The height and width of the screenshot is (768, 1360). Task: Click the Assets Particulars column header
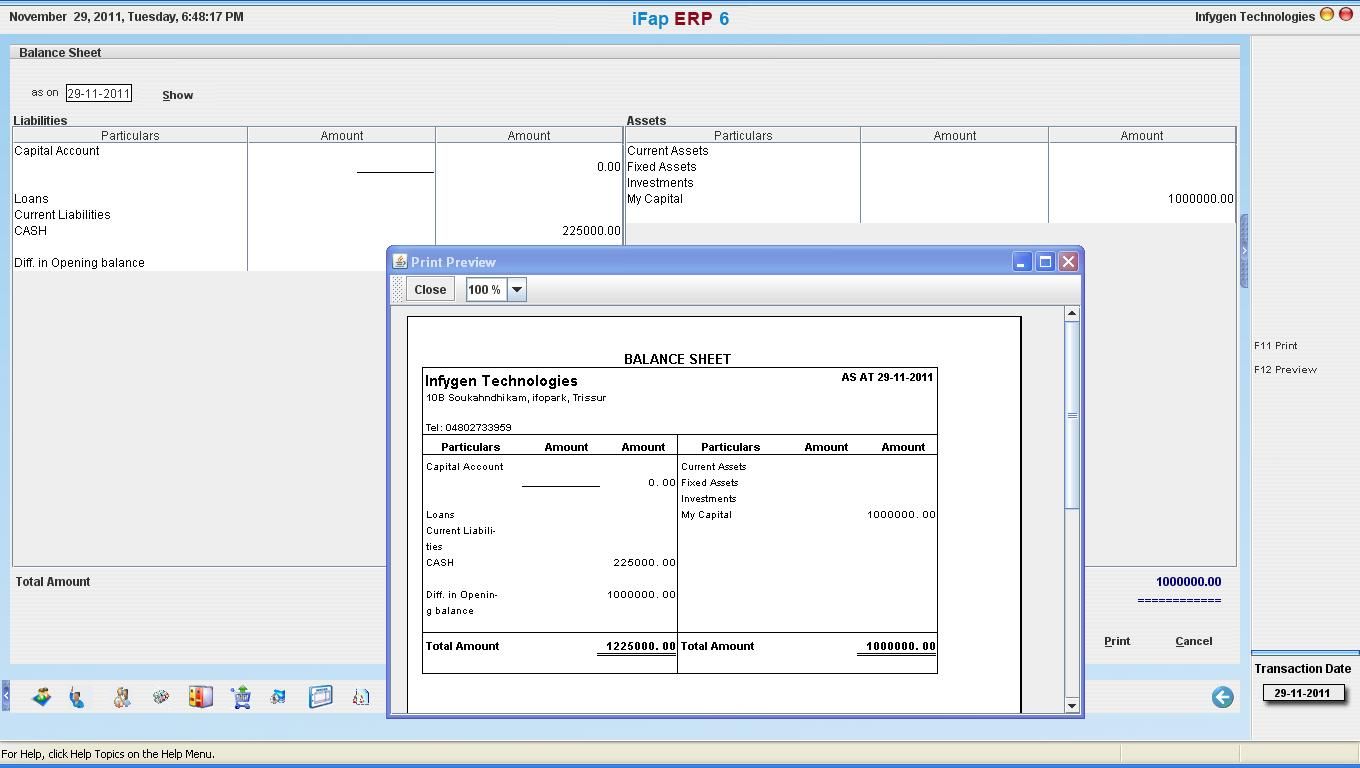tap(743, 135)
